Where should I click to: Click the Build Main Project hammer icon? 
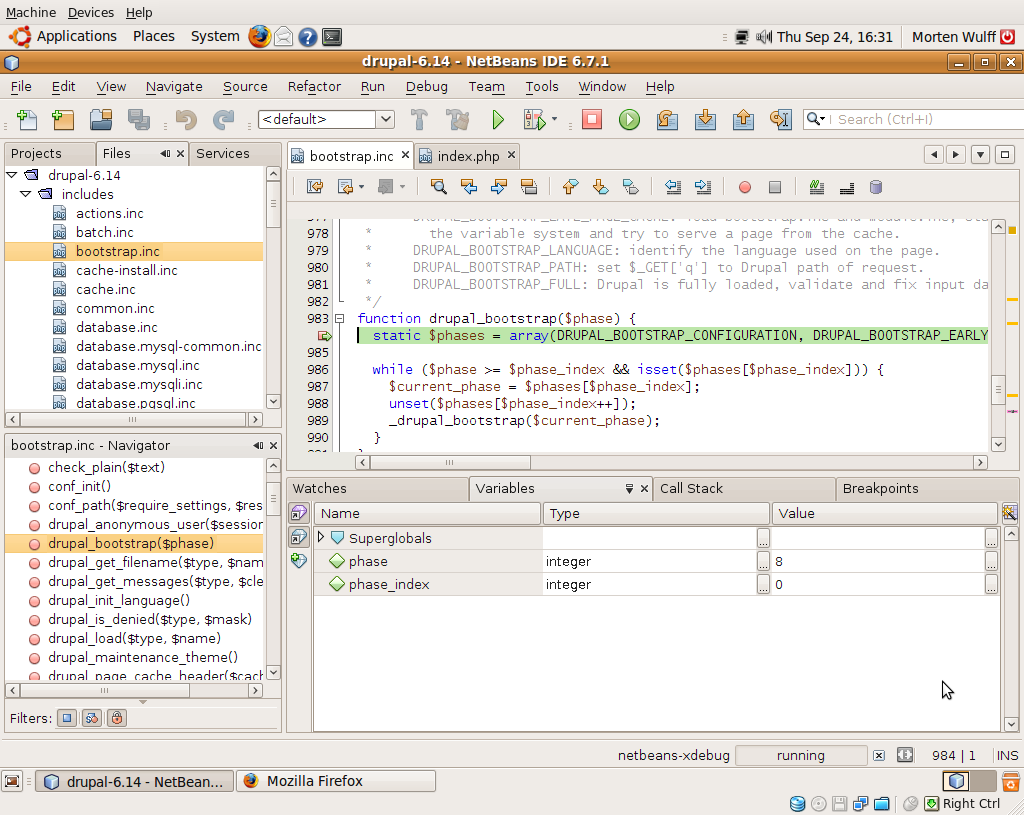pyautogui.click(x=419, y=120)
